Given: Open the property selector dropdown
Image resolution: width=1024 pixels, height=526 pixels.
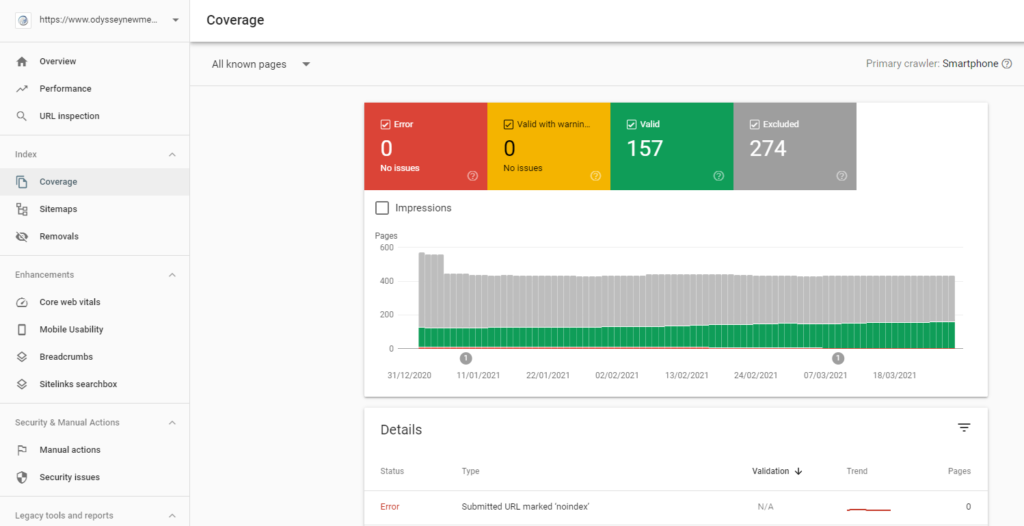Looking at the screenshot, I should coord(175,20).
